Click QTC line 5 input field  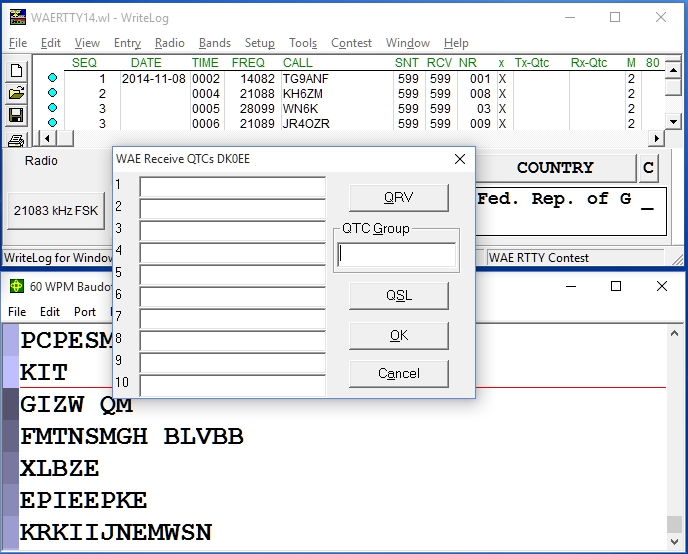click(x=233, y=275)
